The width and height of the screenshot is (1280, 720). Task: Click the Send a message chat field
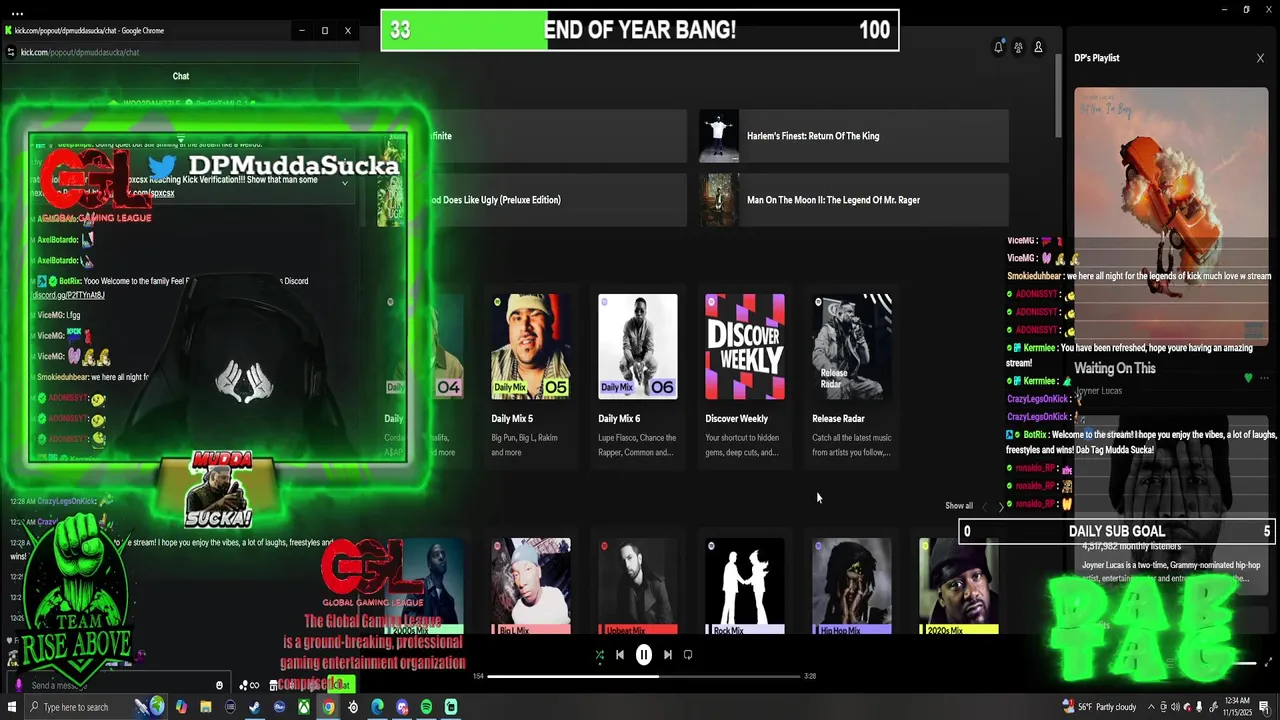[x=118, y=685]
